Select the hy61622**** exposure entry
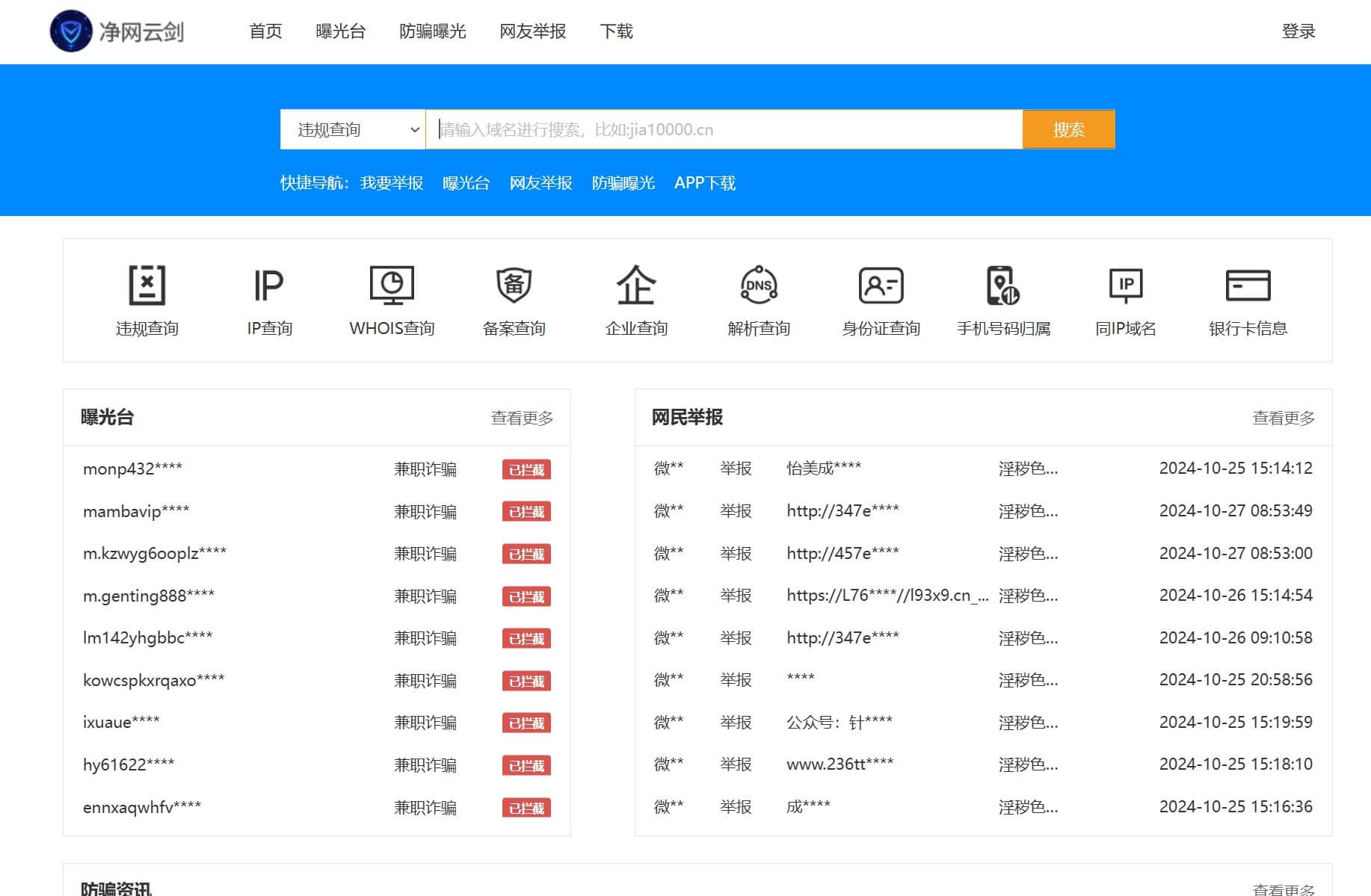This screenshot has height=896, width=1371. click(x=129, y=764)
